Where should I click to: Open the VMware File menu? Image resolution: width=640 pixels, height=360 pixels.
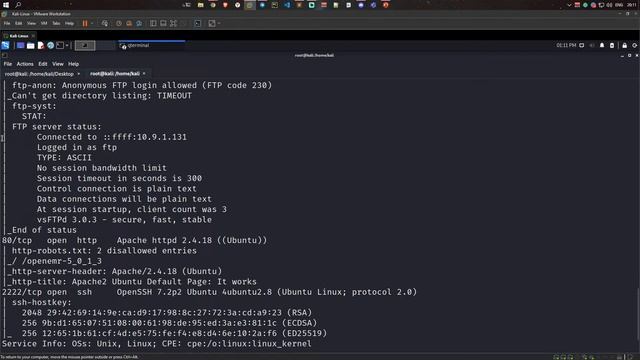pos(7,24)
